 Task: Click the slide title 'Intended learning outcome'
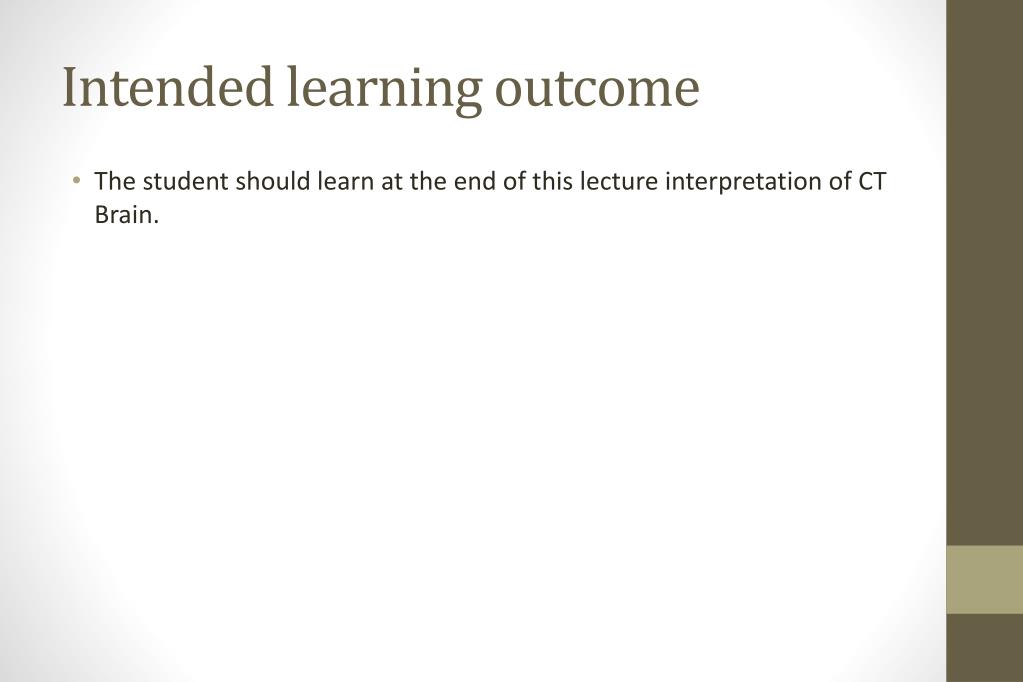click(381, 87)
